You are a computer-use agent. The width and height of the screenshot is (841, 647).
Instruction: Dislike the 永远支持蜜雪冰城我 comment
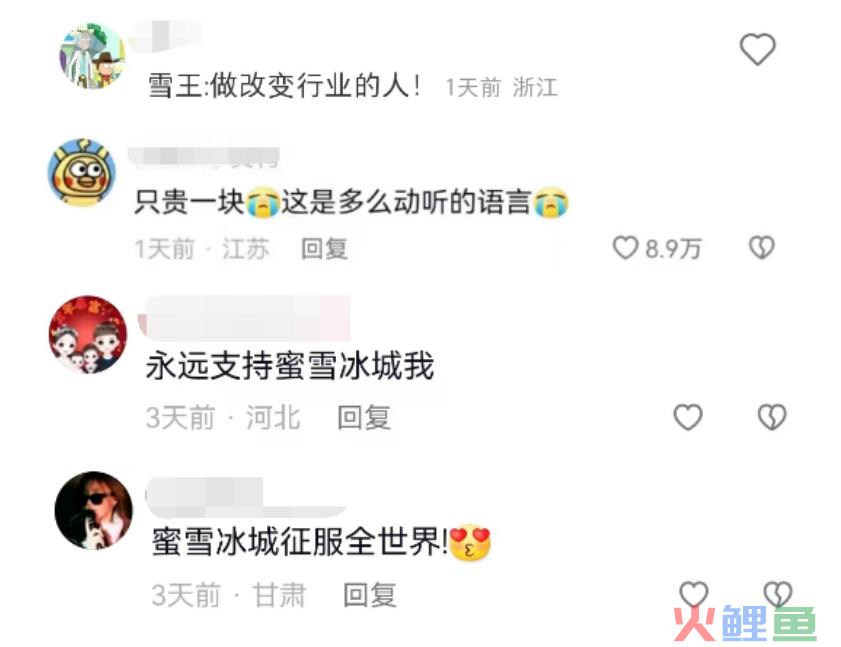(772, 417)
